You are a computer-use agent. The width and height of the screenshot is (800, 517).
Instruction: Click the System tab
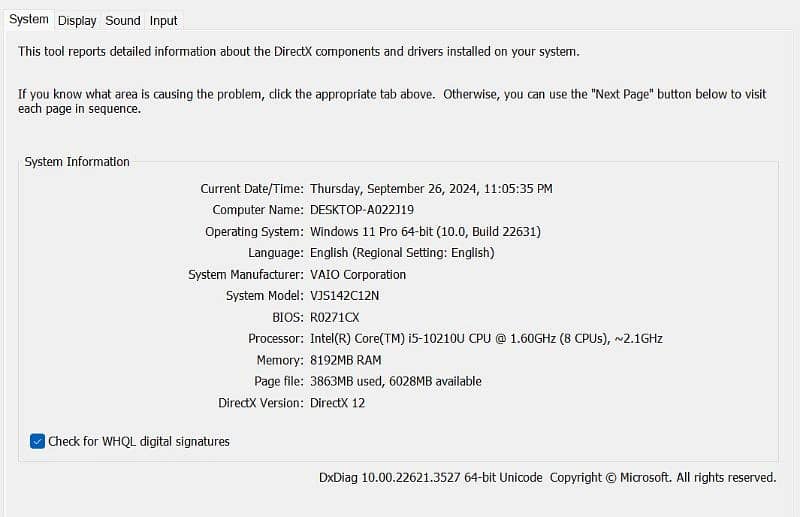(29, 19)
